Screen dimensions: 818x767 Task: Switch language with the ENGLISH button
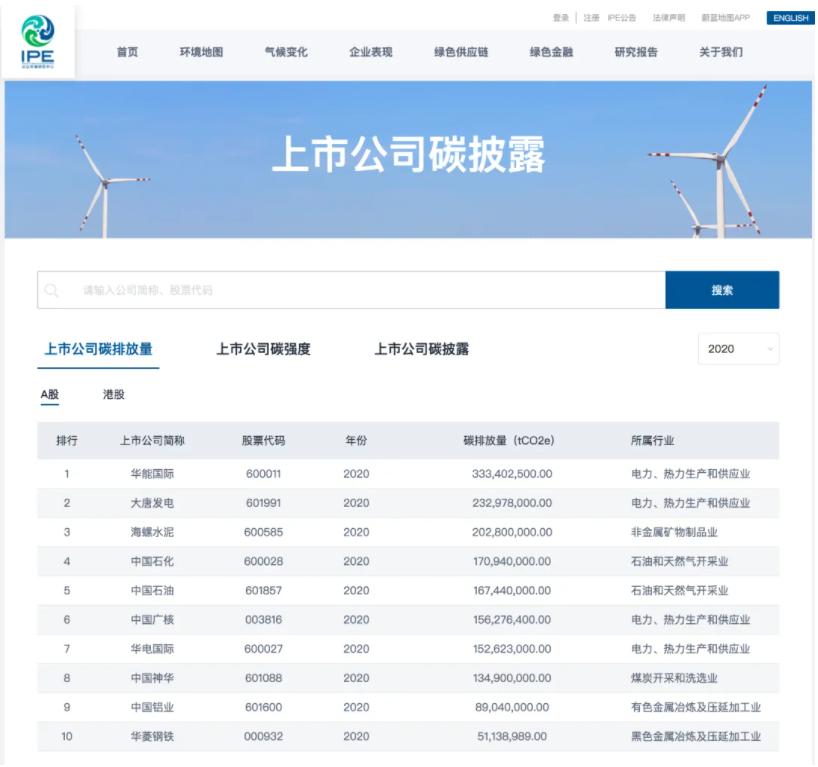(x=790, y=18)
